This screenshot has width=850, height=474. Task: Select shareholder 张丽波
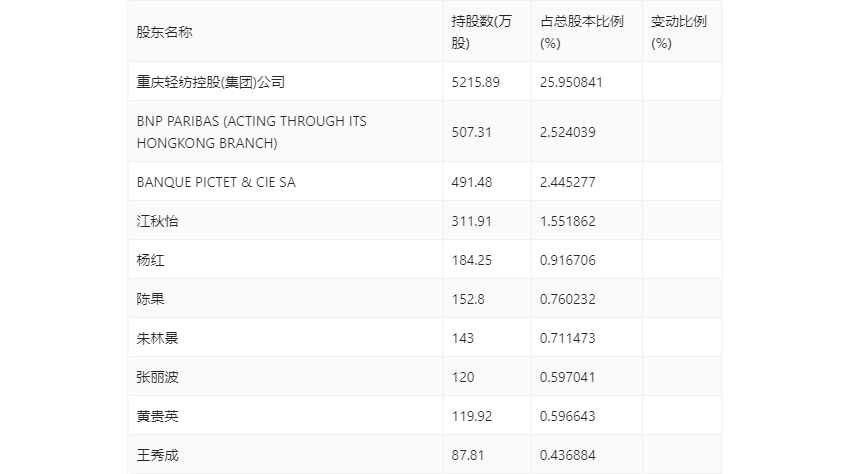(157, 377)
